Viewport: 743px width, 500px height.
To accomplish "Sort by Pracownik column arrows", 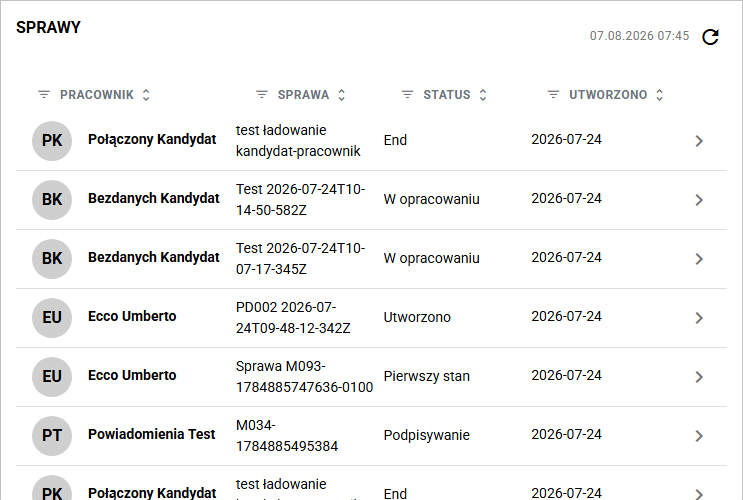I will coord(146,95).
